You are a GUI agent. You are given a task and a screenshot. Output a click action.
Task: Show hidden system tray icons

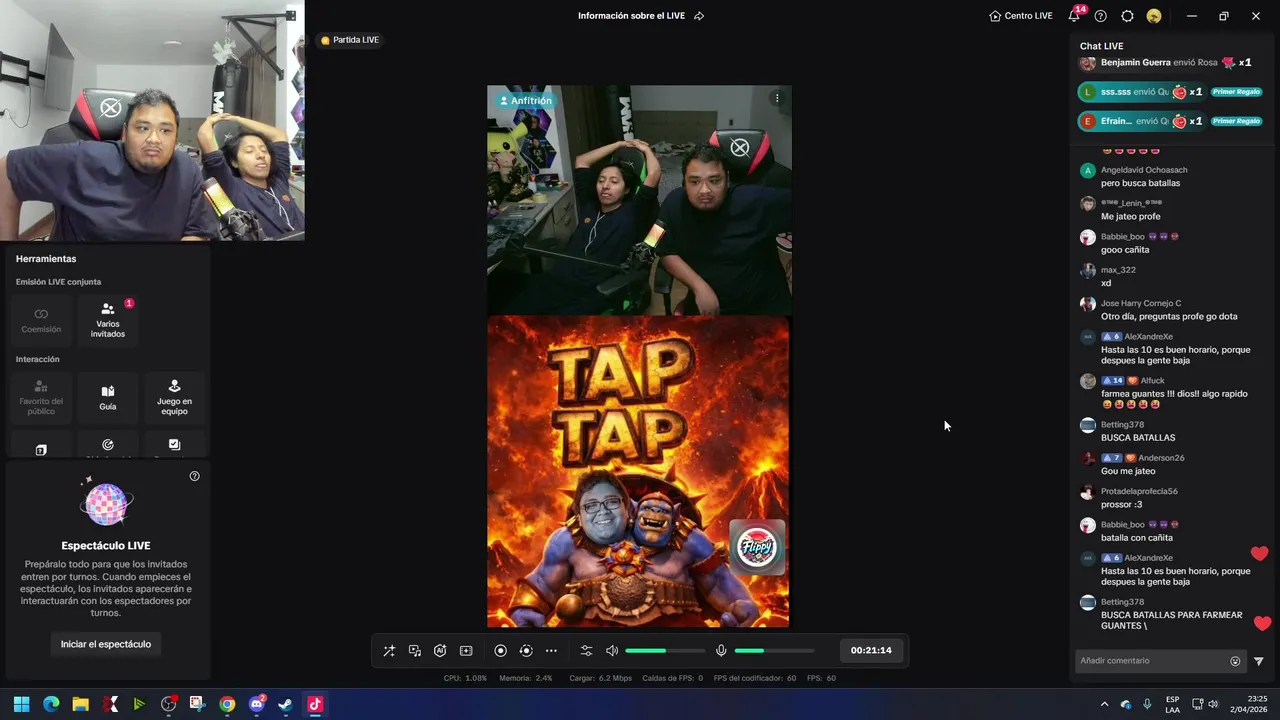1104,704
